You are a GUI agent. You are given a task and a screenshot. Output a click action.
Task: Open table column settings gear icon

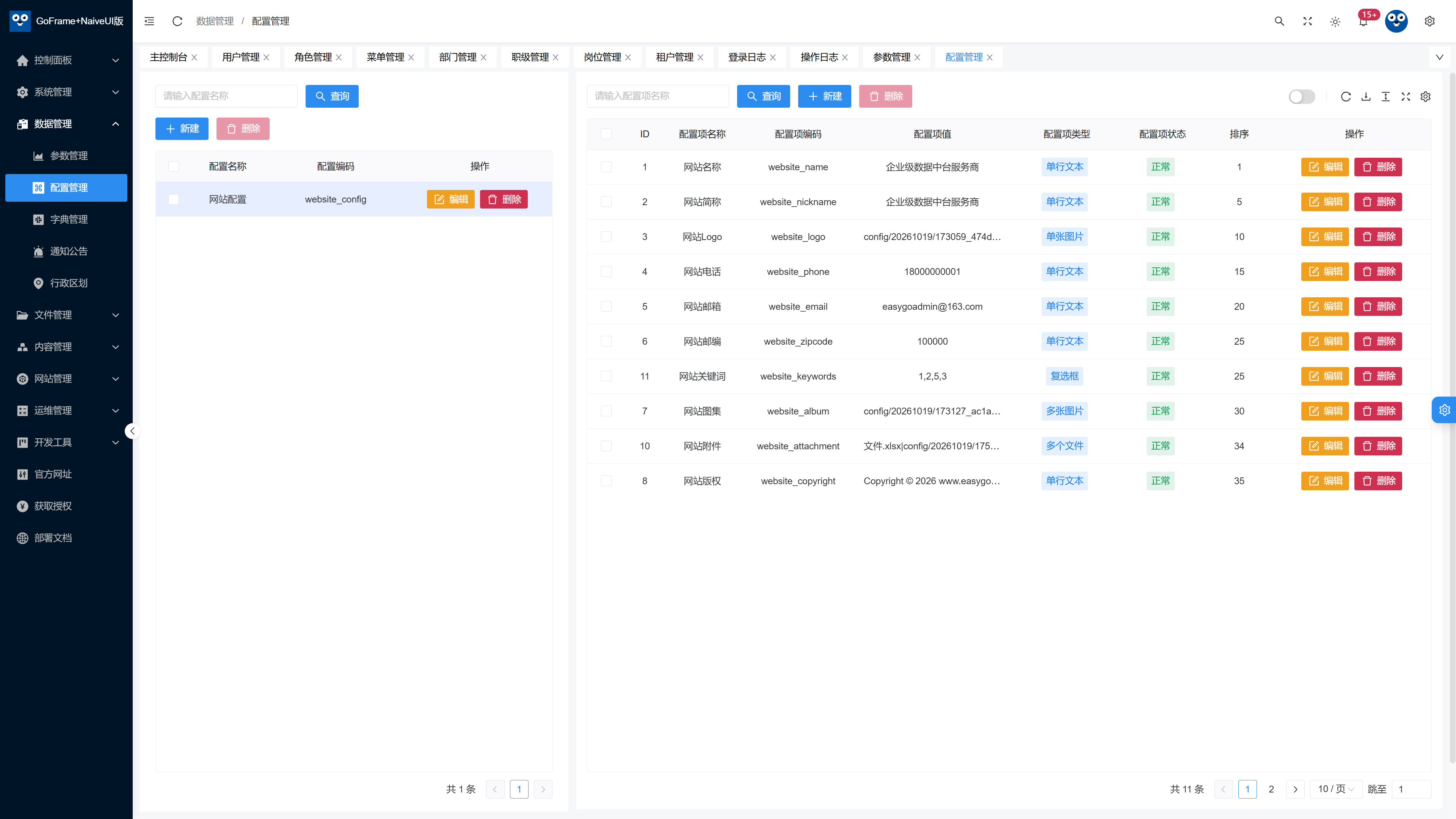[x=1426, y=97]
